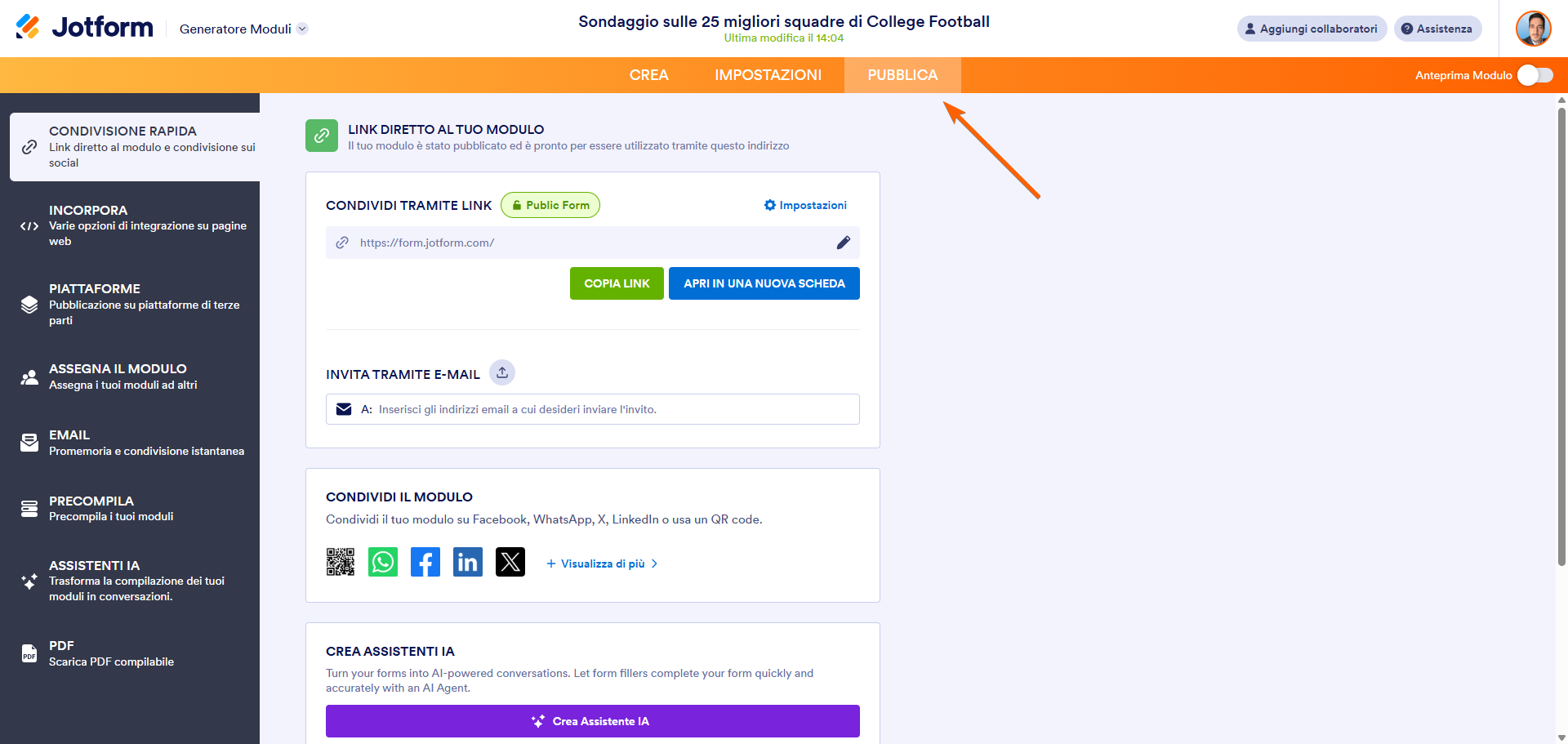Open the Generatore Moduli dropdown

pos(243,29)
